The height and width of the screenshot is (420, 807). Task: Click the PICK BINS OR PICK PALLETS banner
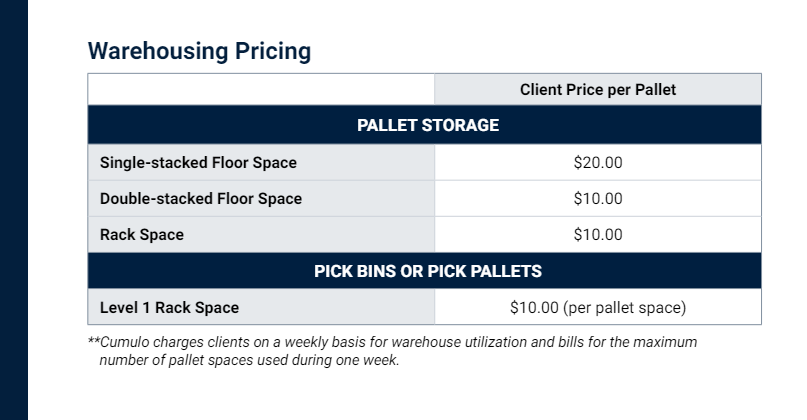click(x=425, y=271)
